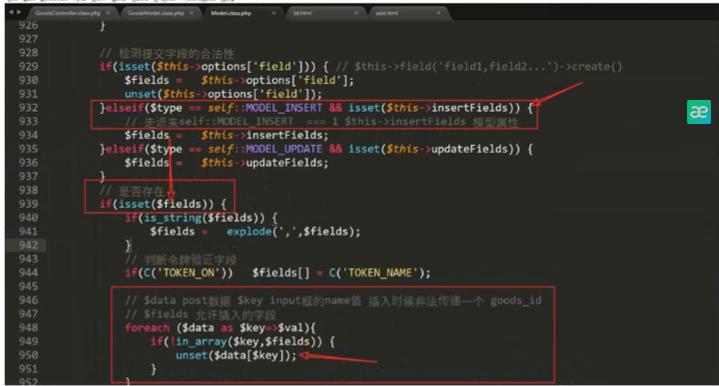Click the next tab arrow
This screenshot has width=719, height=386.
point(19,12)
